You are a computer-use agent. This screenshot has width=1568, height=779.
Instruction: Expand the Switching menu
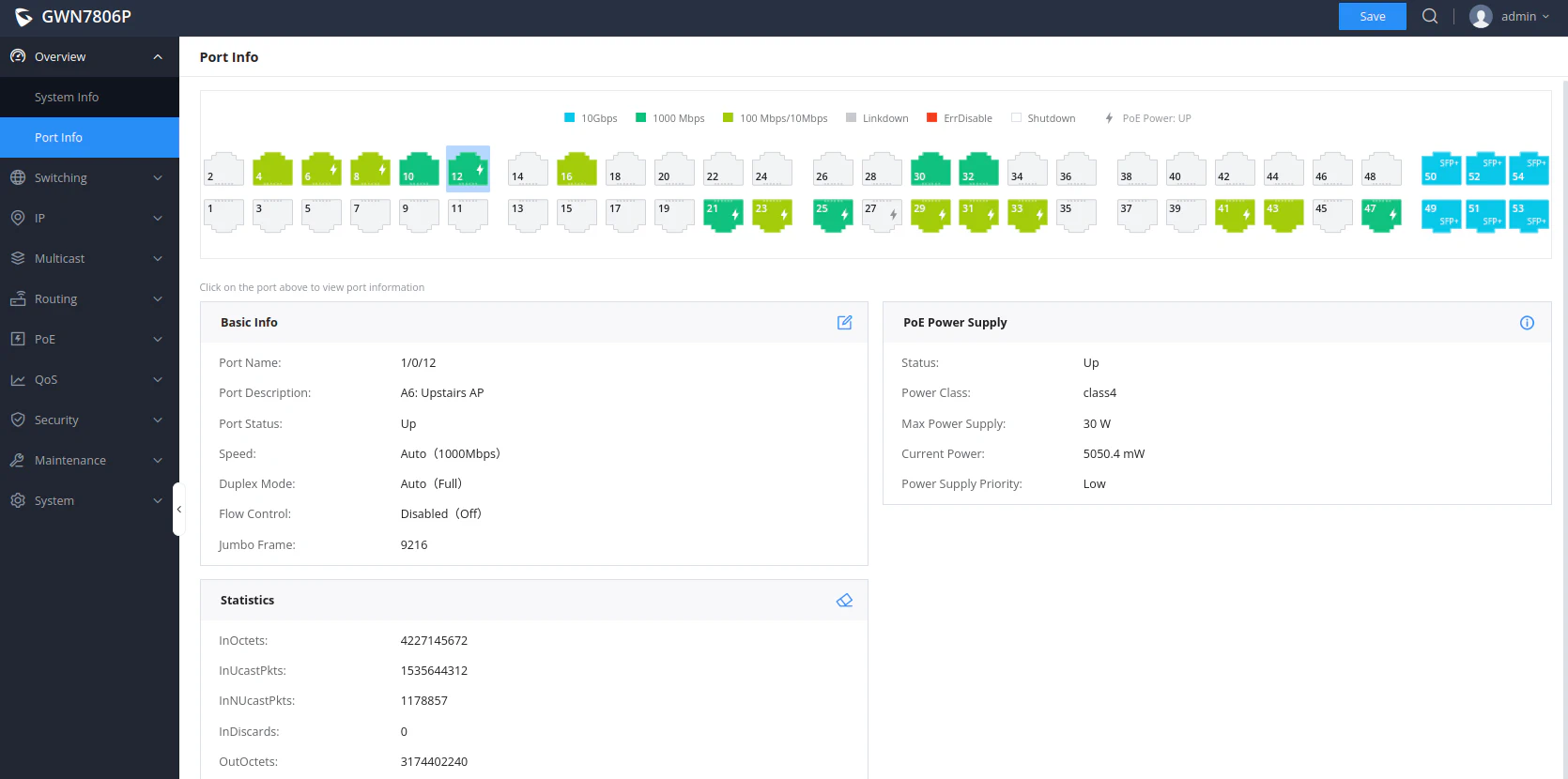point(89,177)
